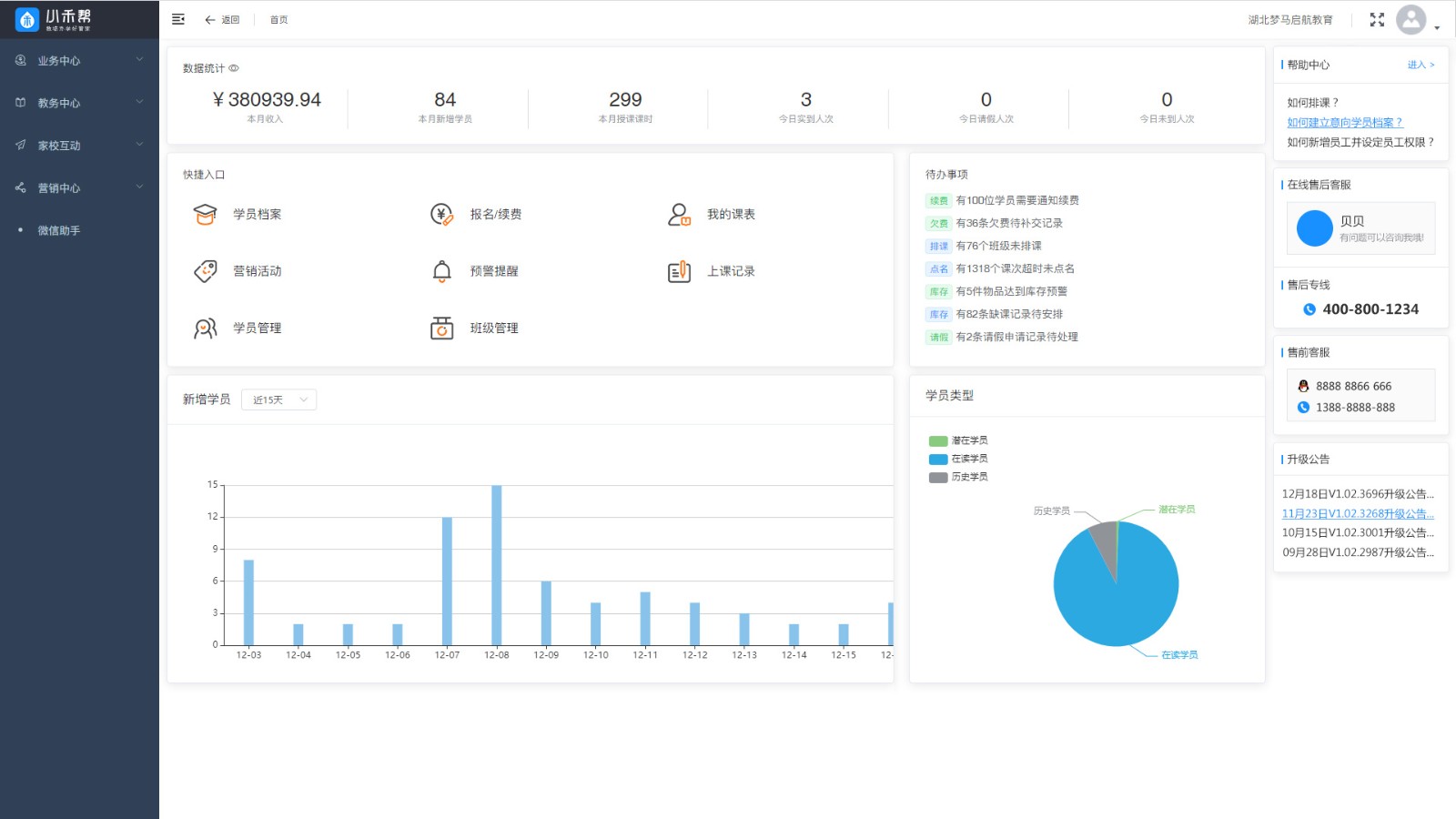Hide 在读学员 via the pie chart legend
Image resolution: width=1456 pixels, height=819 pixels.
point(957,459)
